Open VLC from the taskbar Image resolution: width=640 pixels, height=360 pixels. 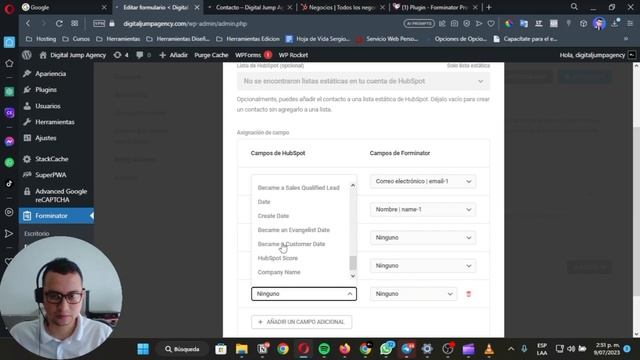pos(489,349)
